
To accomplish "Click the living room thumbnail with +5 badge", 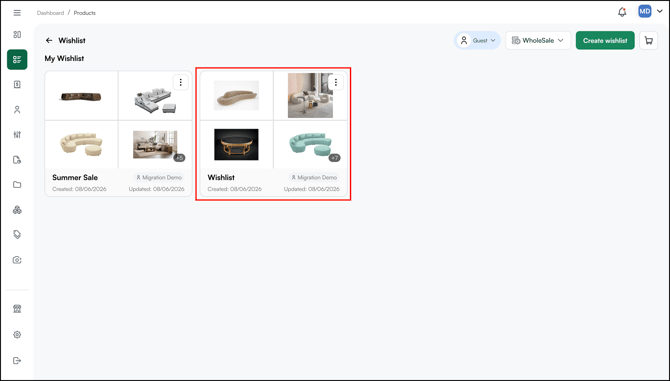I will coord(155,144).
